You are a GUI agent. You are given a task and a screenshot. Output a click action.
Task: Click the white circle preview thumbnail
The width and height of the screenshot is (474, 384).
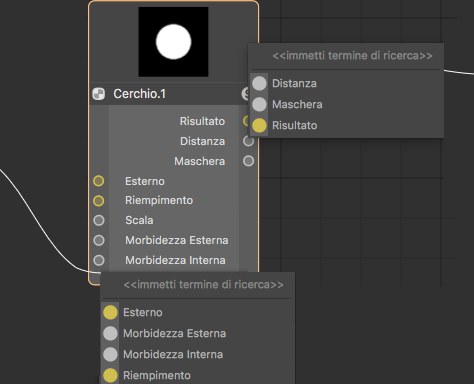173,42
